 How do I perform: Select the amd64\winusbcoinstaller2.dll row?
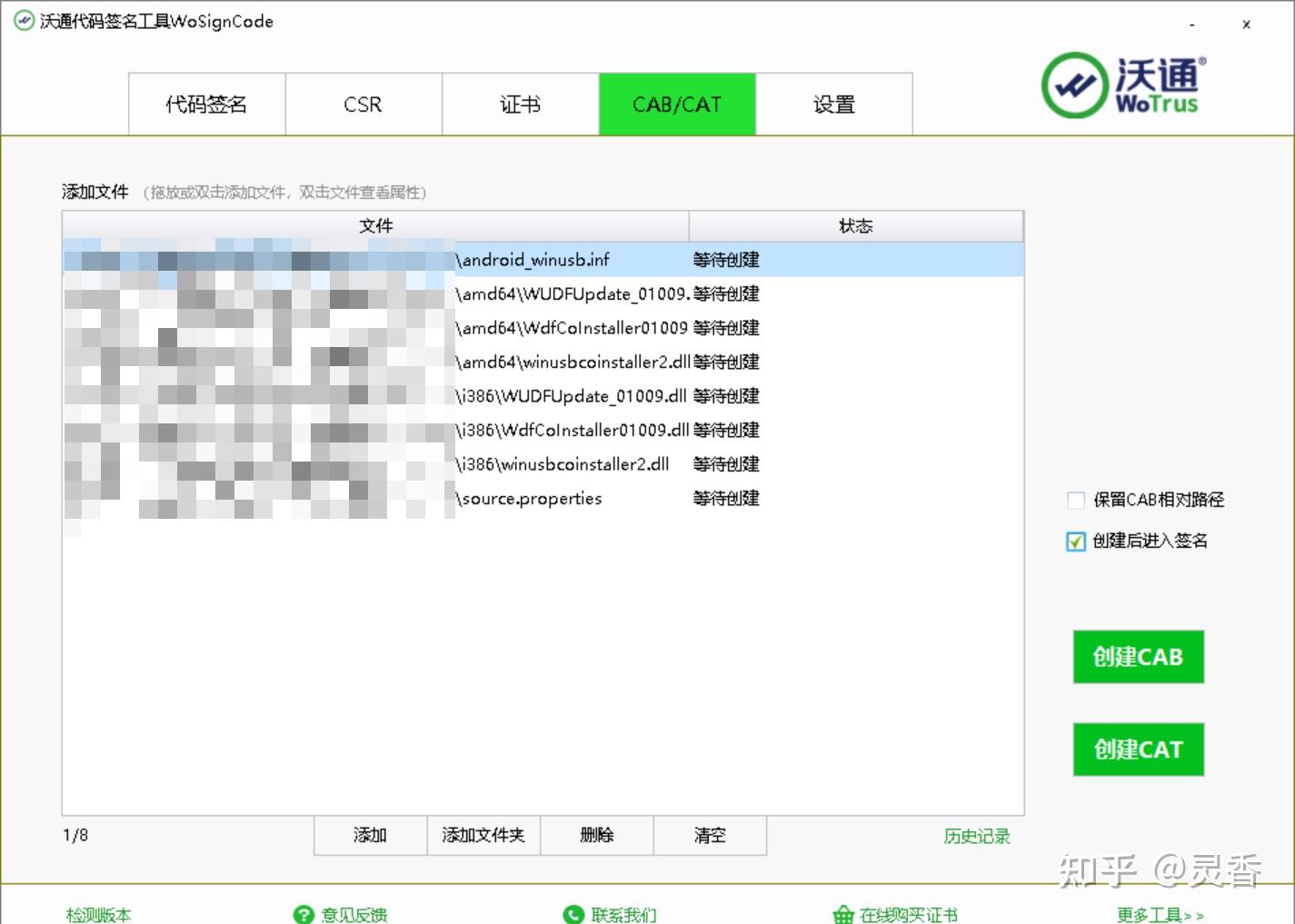543,363
